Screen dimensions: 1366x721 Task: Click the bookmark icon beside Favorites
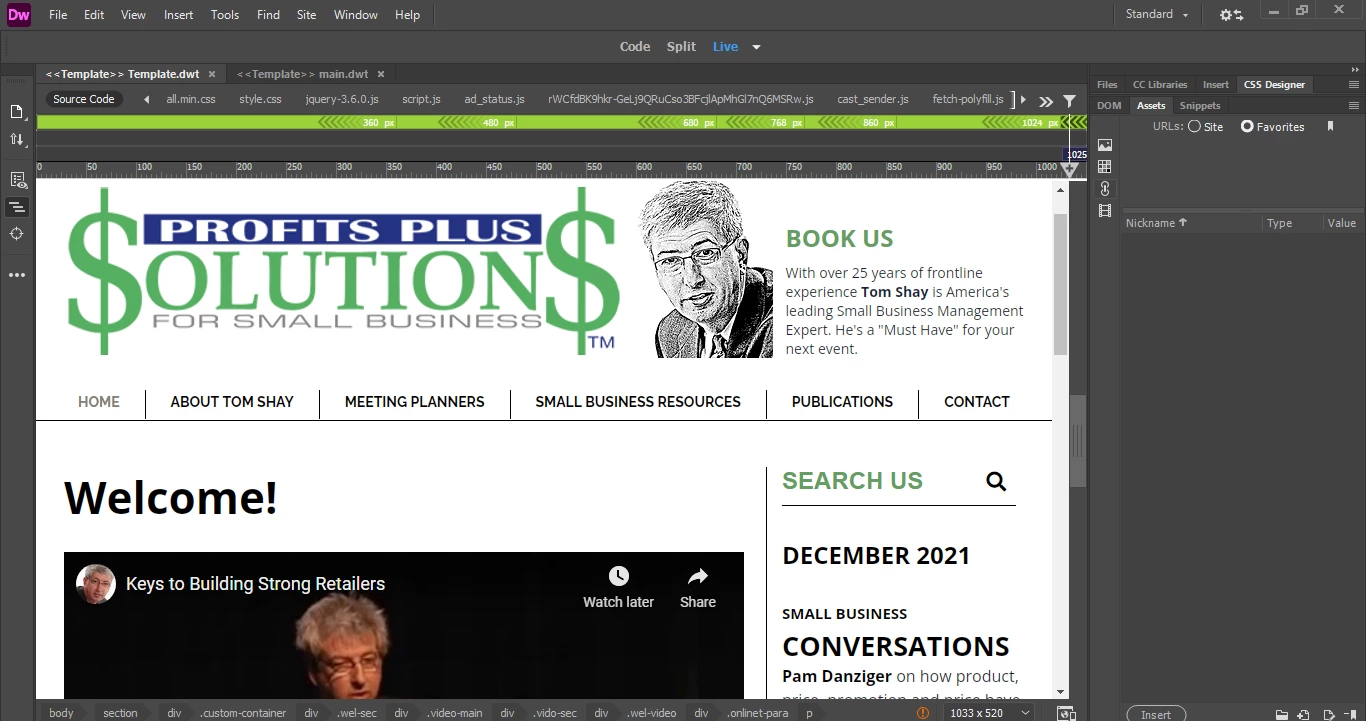coord(1330,127)
